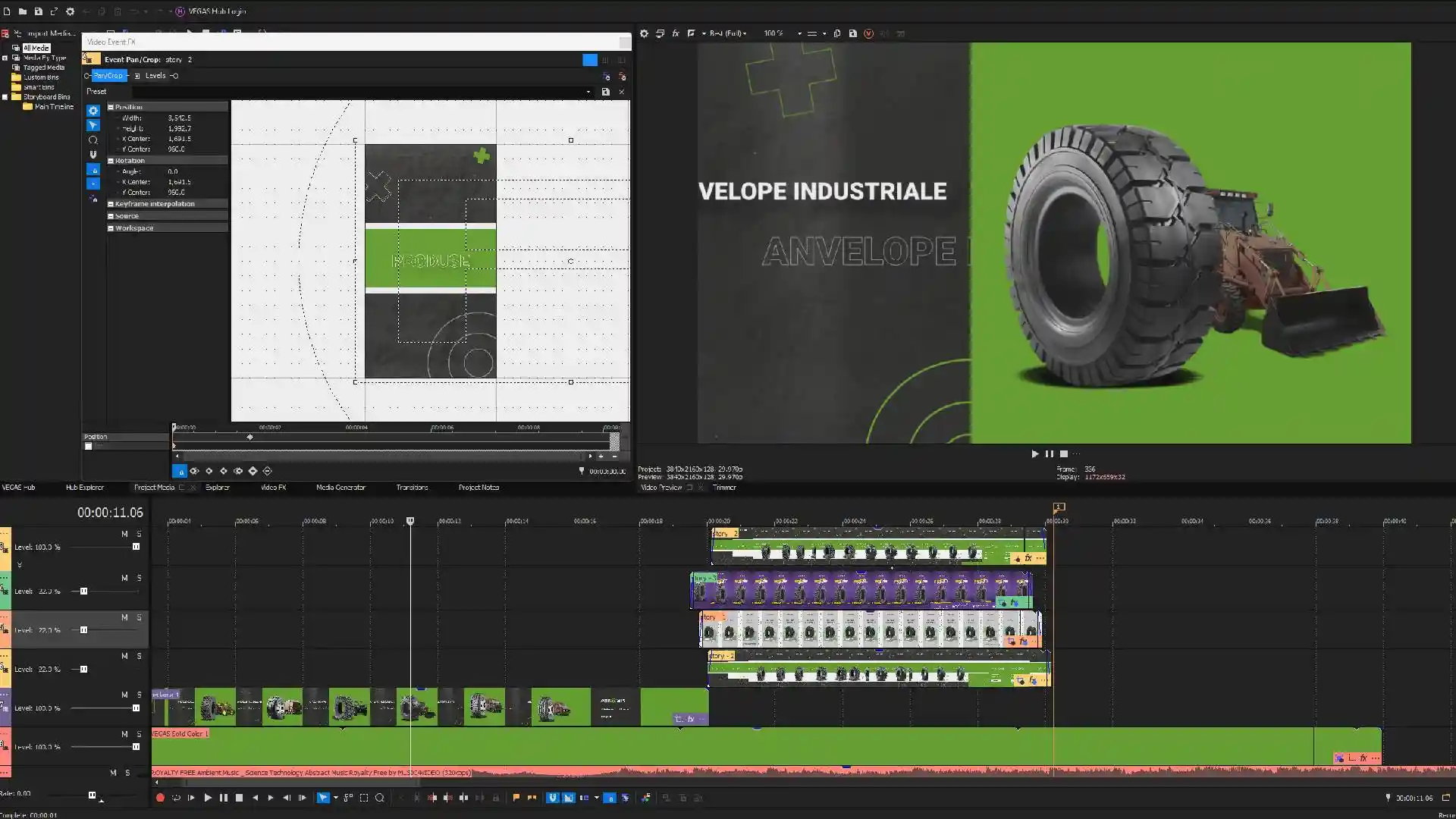
Task: Remove selected plug-in icon in Video Event FX
Action: (x=623, y=77)
